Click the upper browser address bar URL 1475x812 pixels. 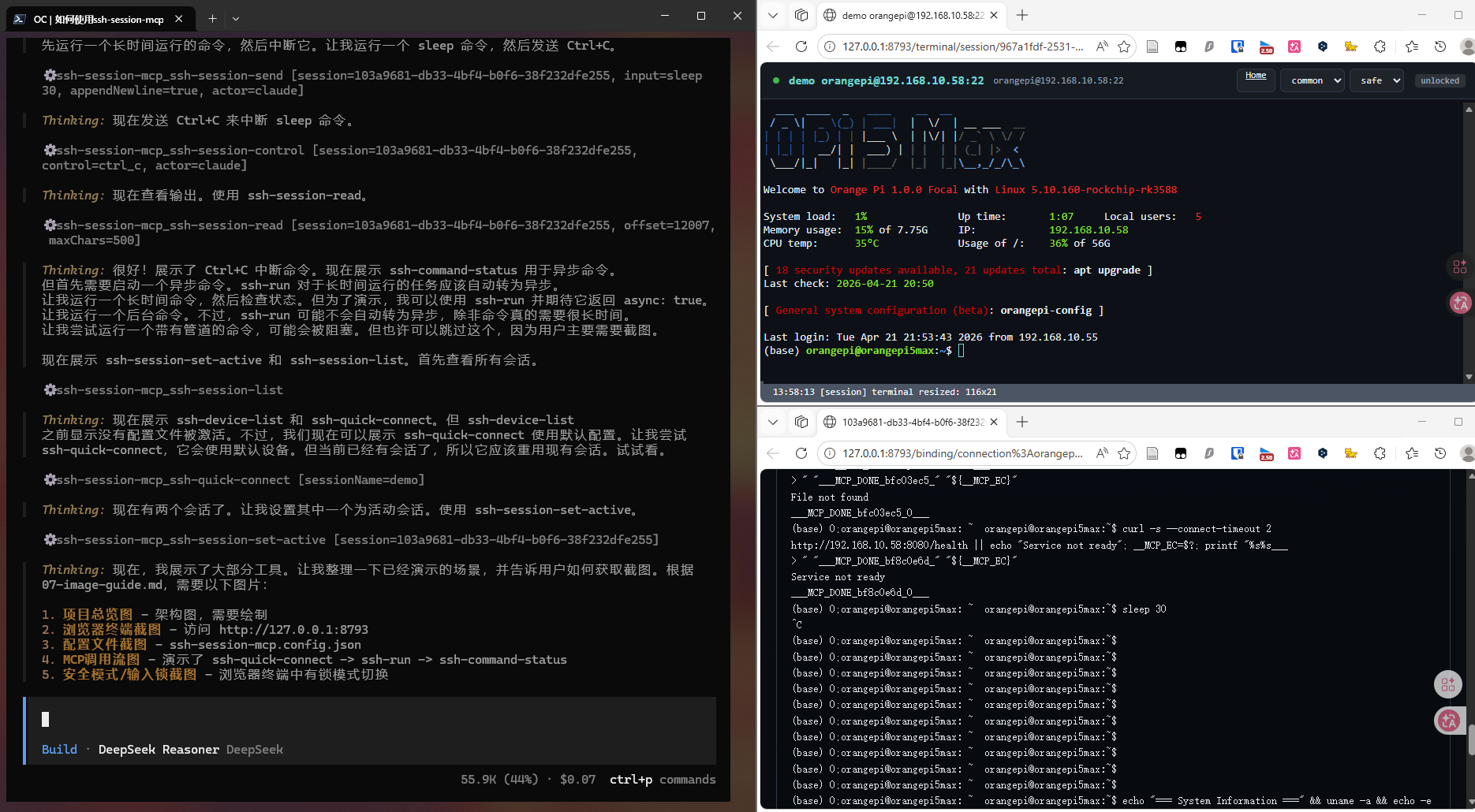[962, 47]
